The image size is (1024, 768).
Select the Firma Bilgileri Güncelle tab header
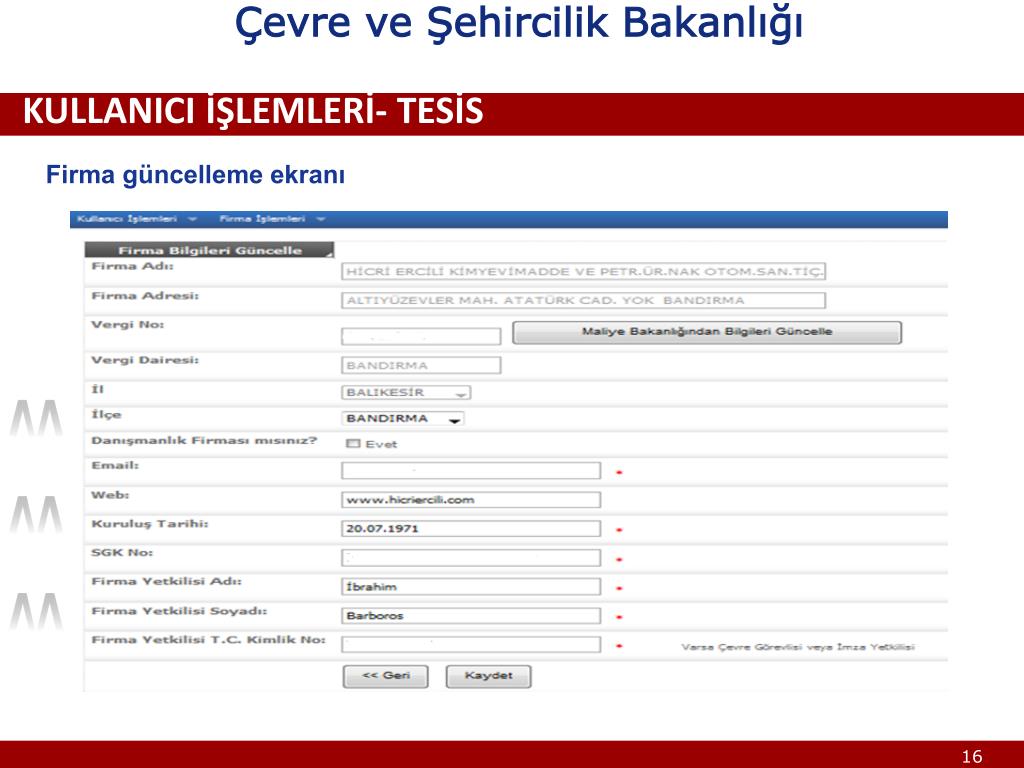[210, 250]
